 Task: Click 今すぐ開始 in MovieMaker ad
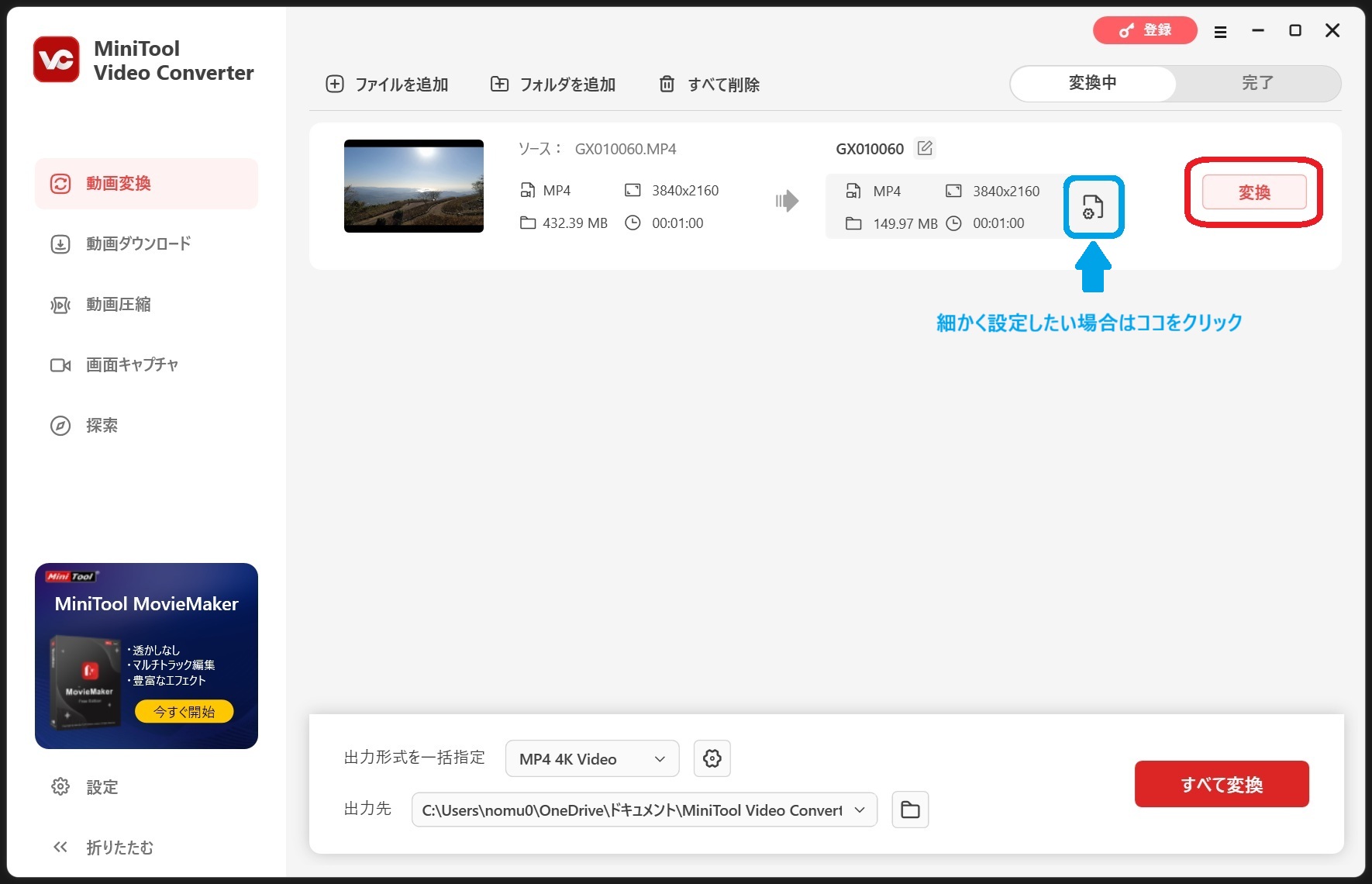[x=184, y=712]
